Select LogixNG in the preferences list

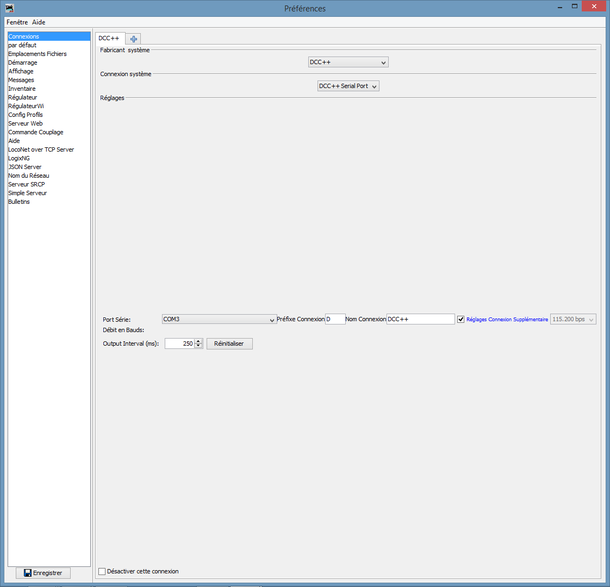pos(49,158)
